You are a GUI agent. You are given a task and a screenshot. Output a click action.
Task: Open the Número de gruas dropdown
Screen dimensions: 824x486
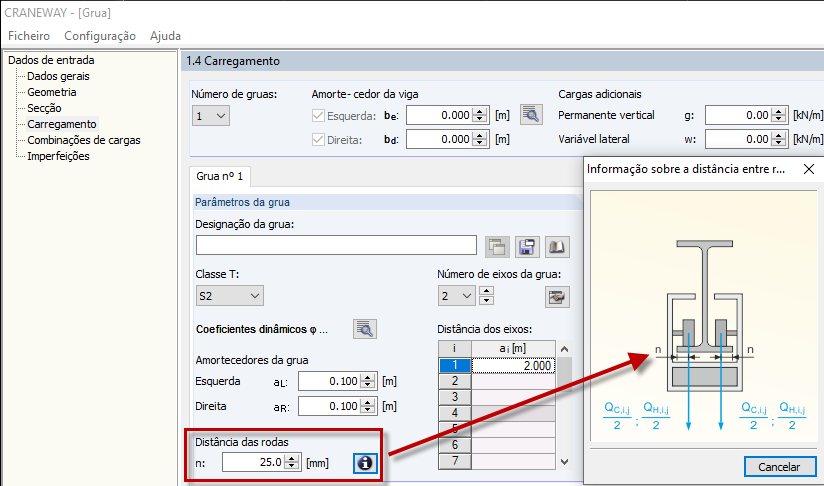pyautogui.click(x=211, y=116)
